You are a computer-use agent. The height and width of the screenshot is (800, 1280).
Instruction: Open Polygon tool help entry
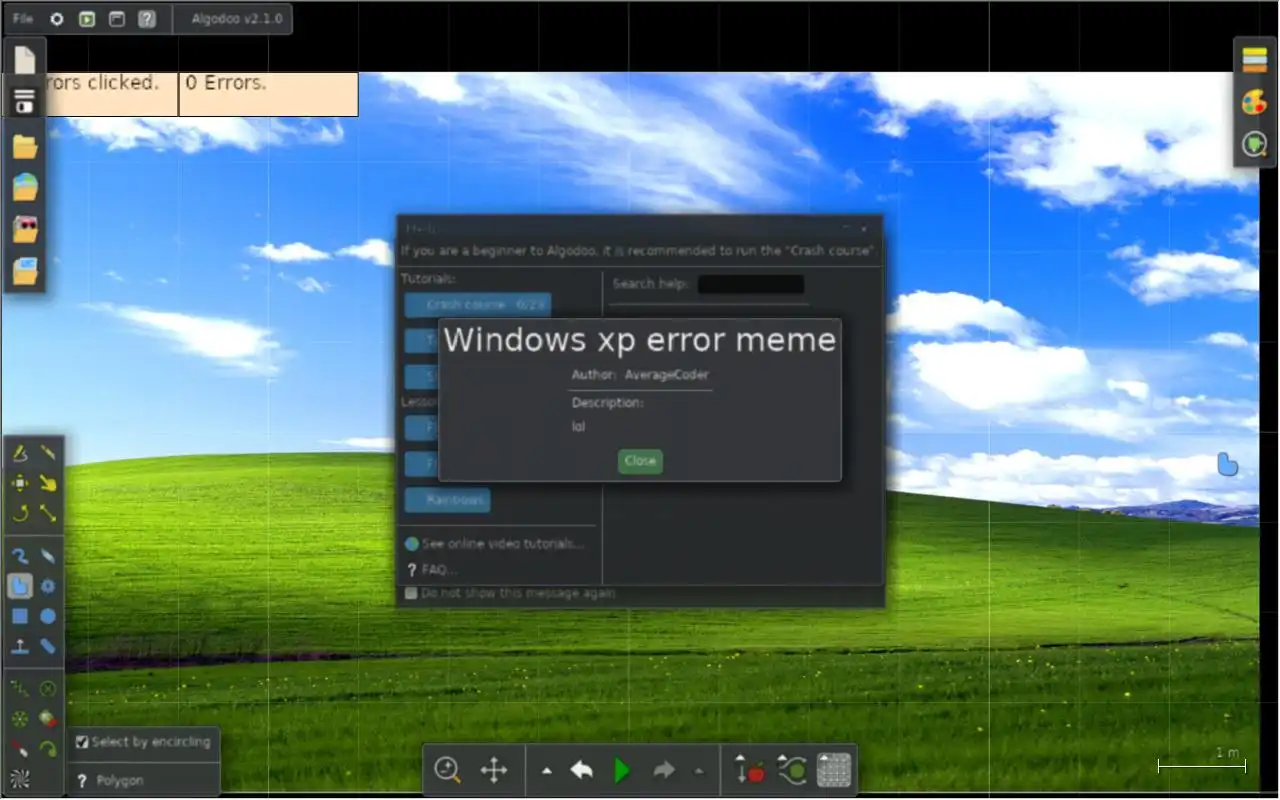tap(111, 780)
